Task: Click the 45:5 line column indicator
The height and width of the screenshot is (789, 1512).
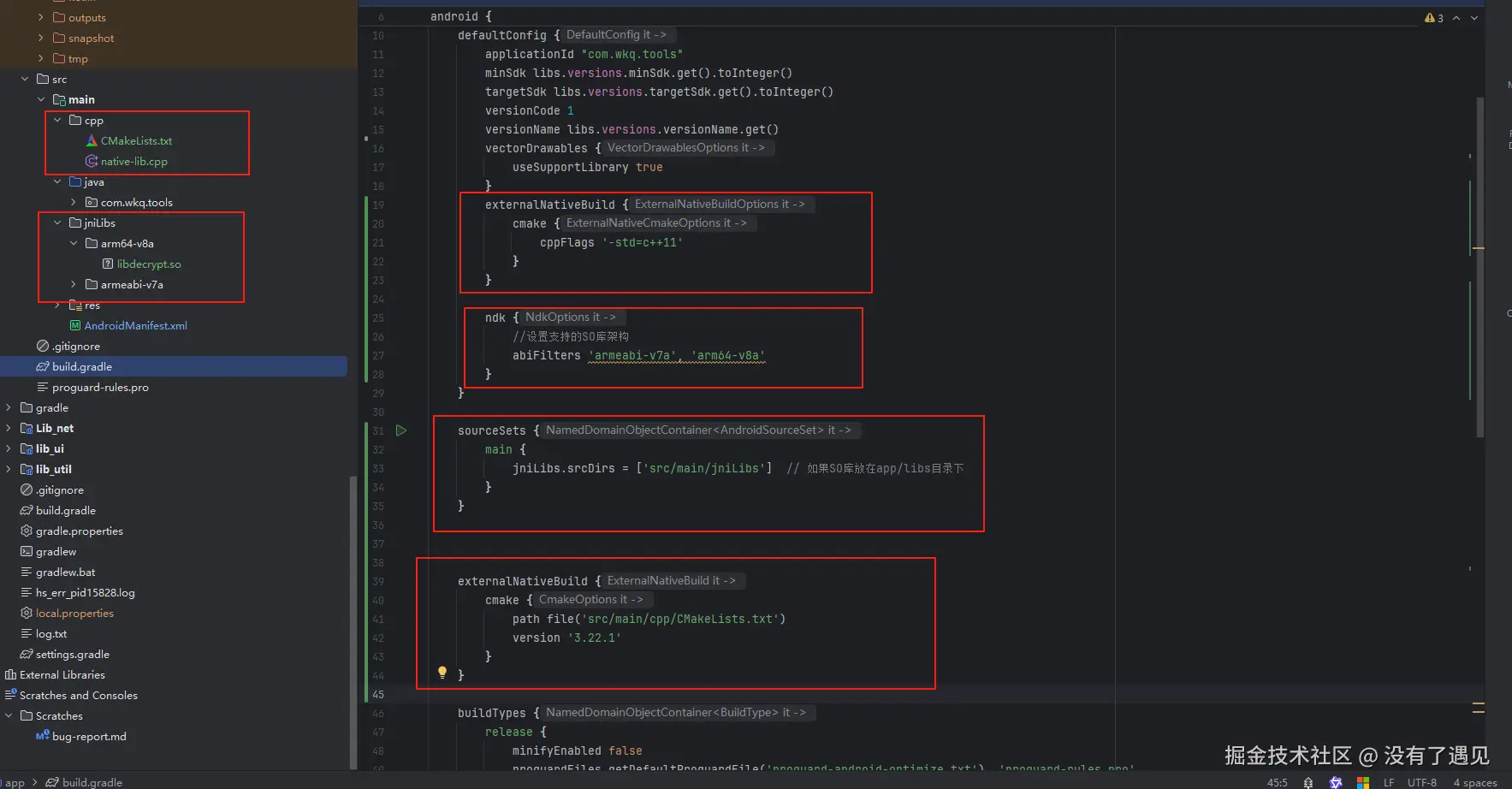Action: coord(1277,782)
